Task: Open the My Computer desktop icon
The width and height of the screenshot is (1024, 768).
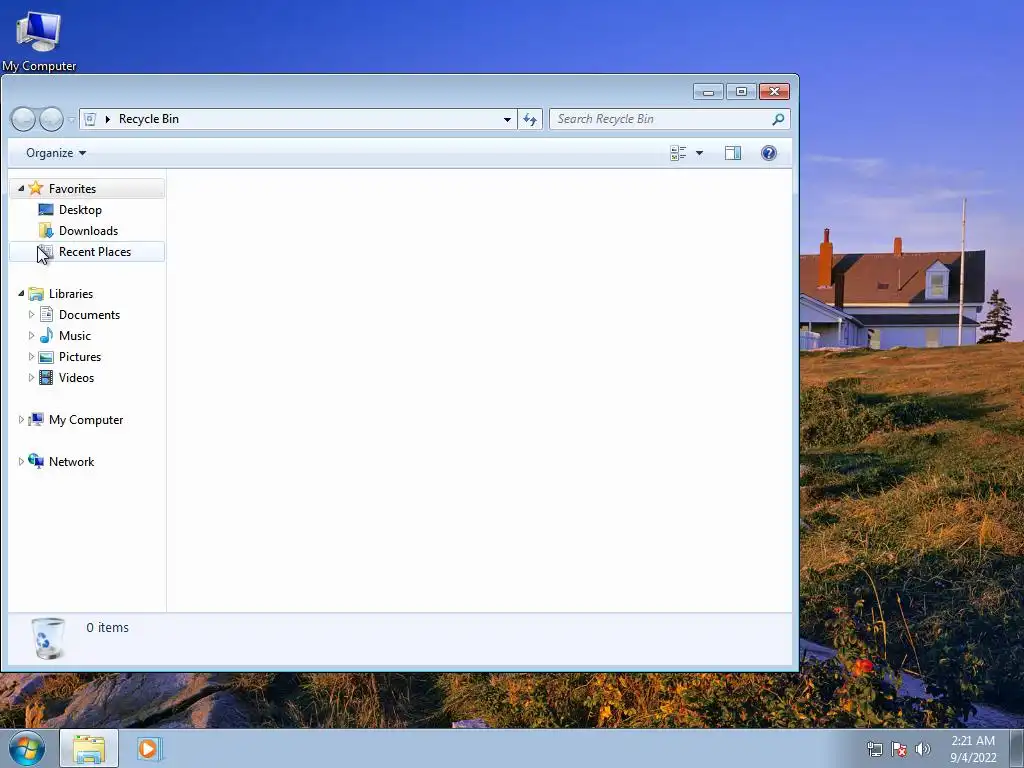Action: 39,40
